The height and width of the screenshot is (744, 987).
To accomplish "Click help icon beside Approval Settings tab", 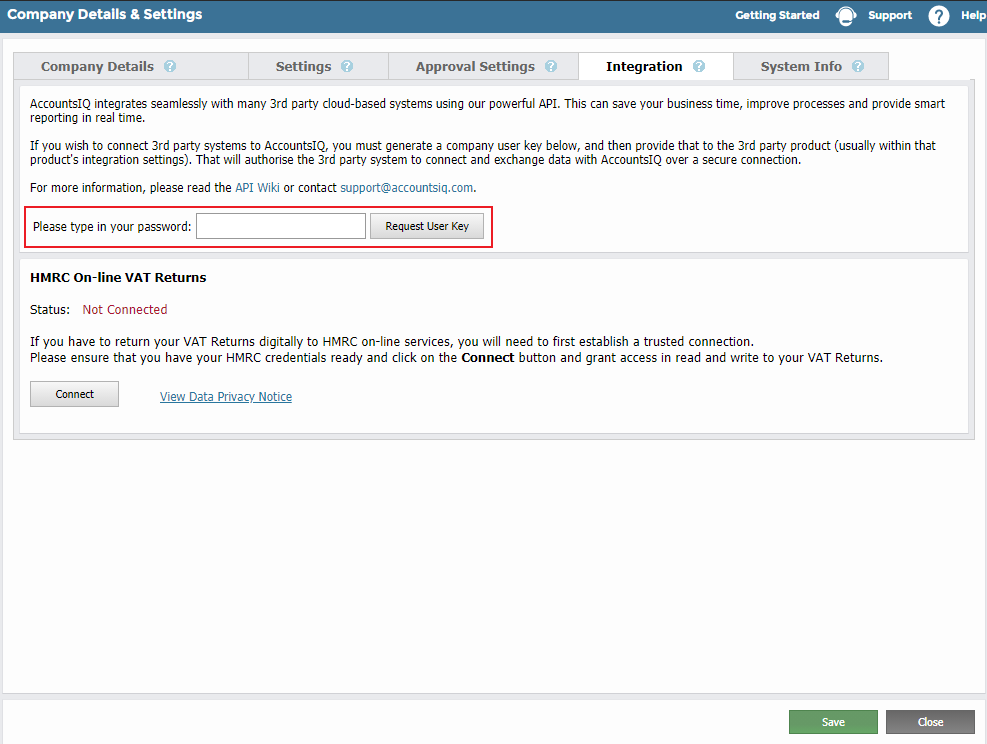I will [551, 66].
